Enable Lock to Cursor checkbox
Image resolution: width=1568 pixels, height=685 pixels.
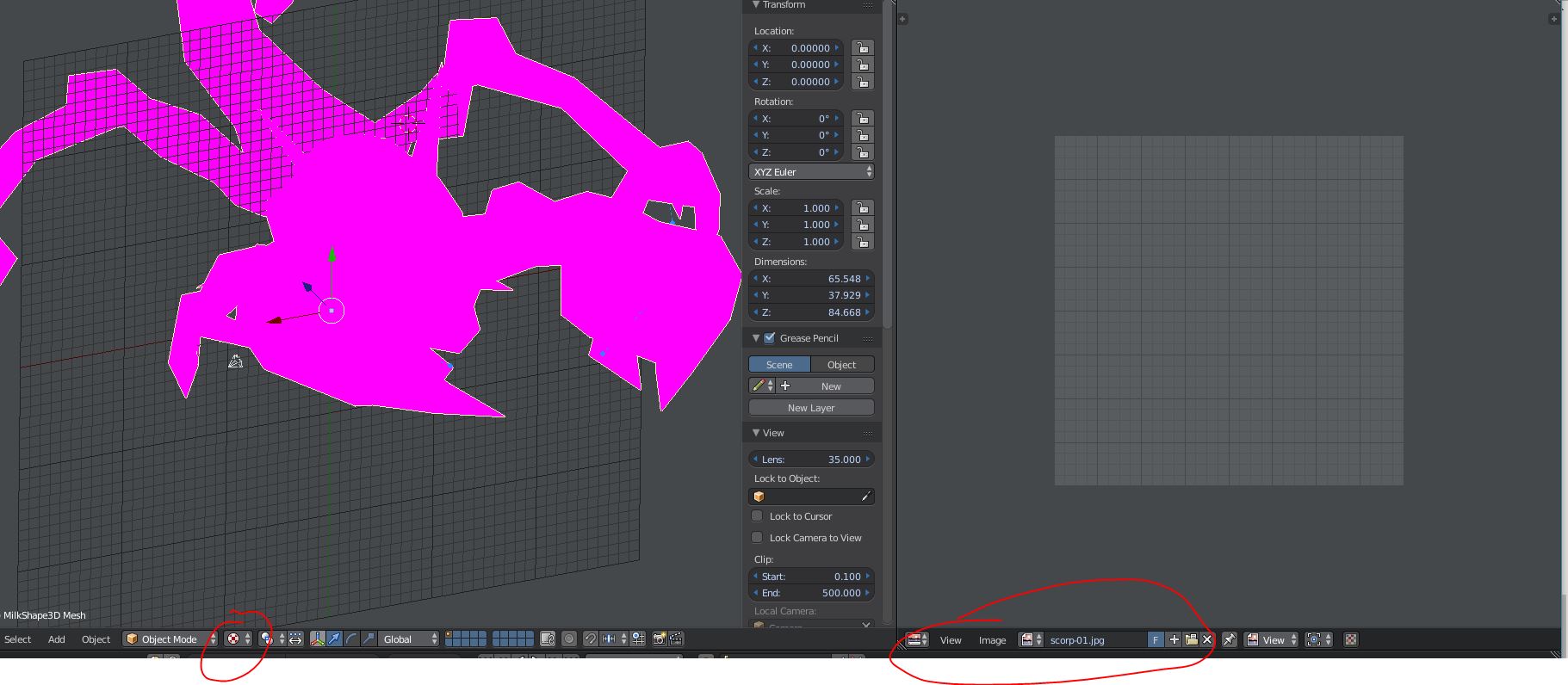point(757,516)
